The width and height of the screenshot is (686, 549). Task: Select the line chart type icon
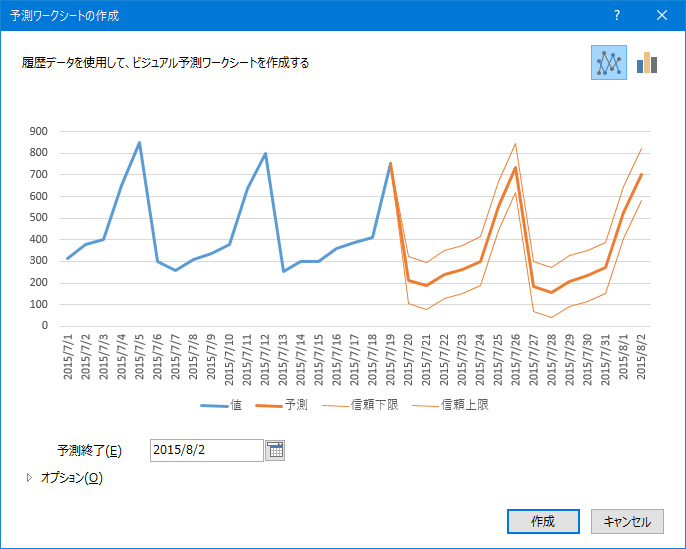608,63
